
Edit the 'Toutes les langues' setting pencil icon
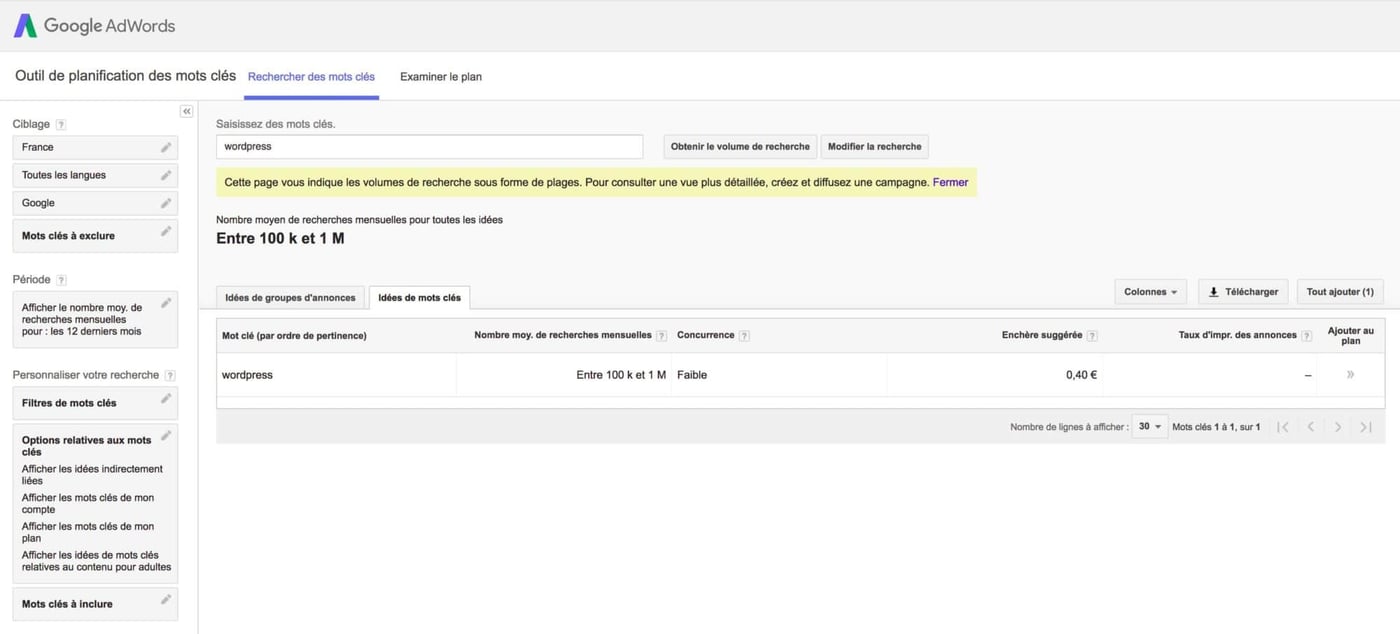tap(166, 173)
